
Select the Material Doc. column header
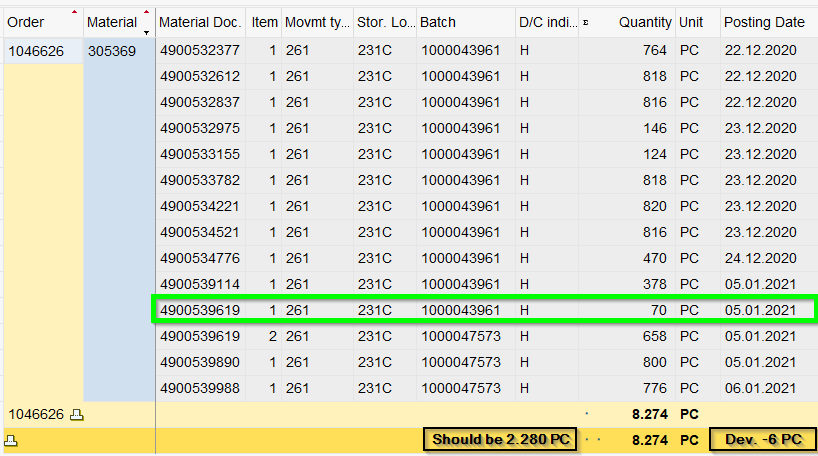tap(199, 22)
